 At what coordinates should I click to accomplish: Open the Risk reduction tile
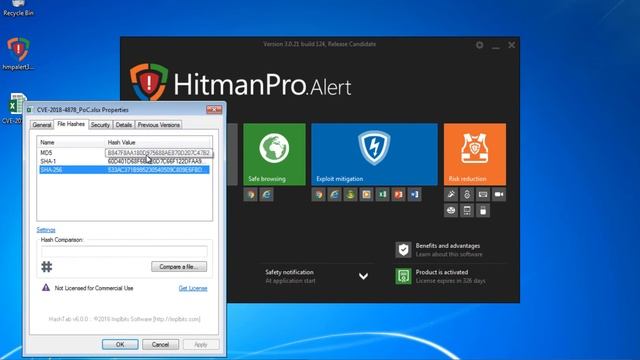click(x=475, y=154)
